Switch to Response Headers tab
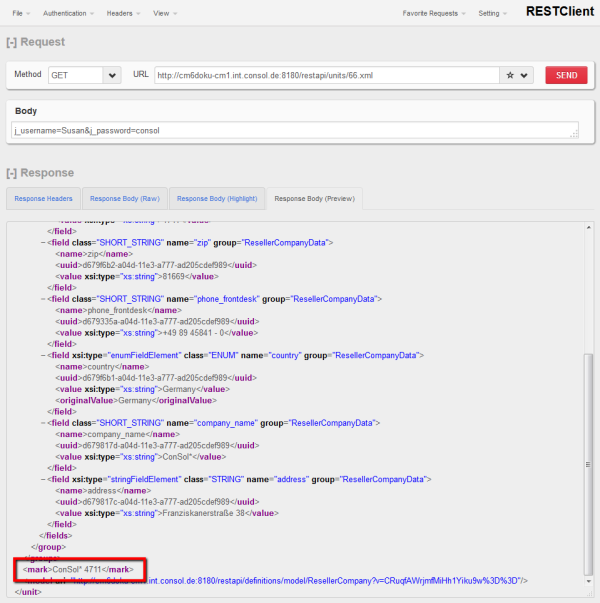600x603 pixels. [x=43, y=199]
